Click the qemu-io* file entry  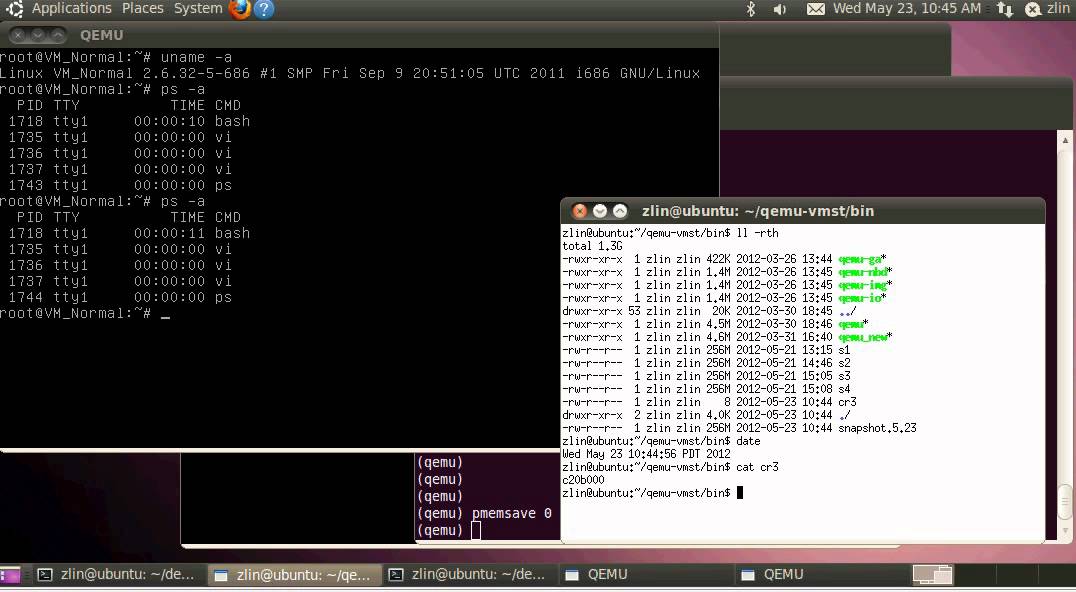863,298
